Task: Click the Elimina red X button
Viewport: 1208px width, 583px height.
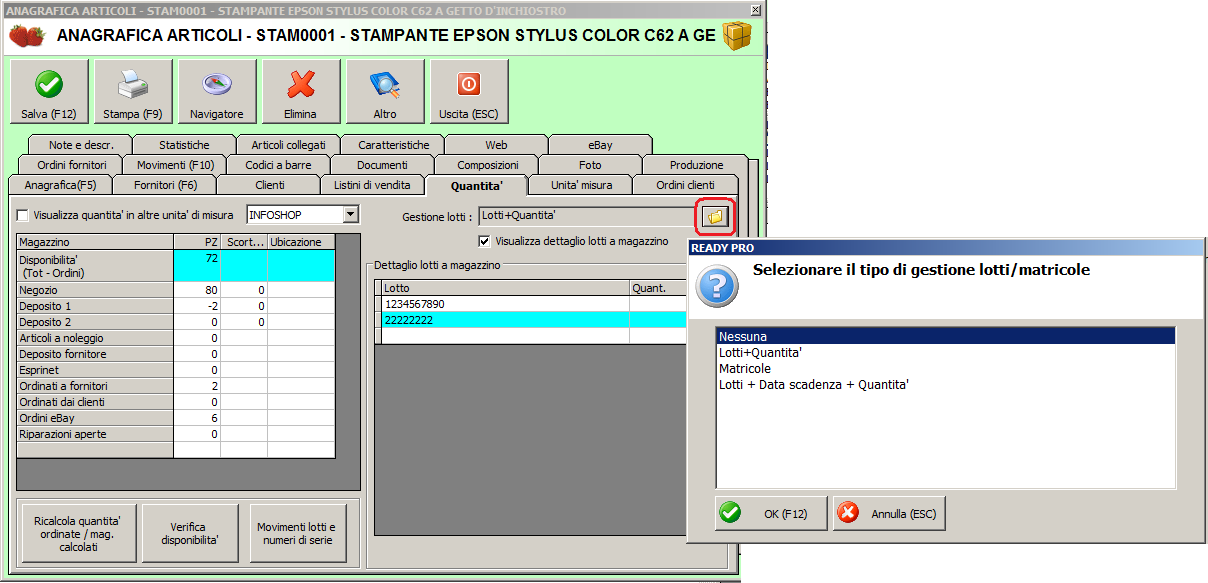Action: click(x=301, y=92)
